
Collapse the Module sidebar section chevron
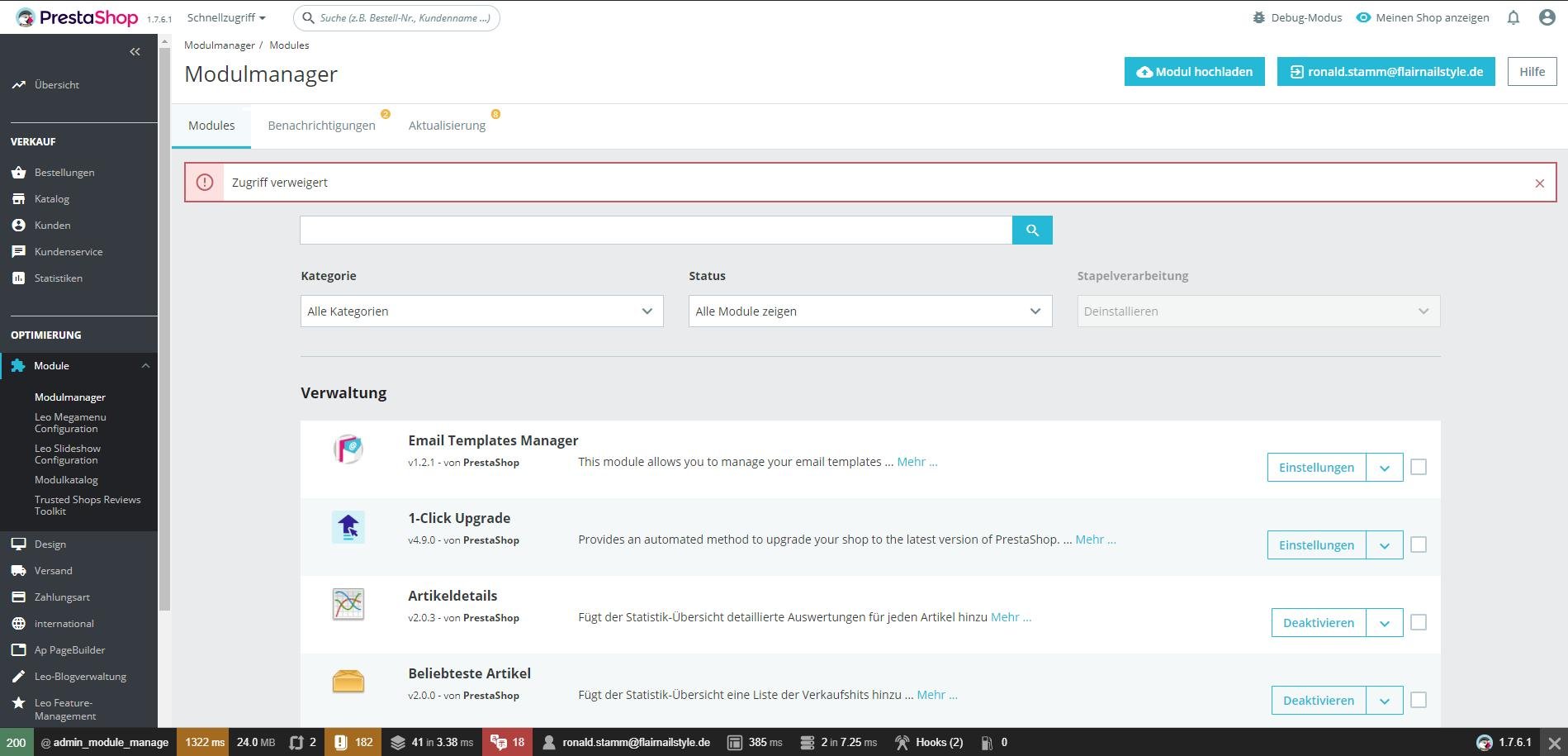click(145, 366)
